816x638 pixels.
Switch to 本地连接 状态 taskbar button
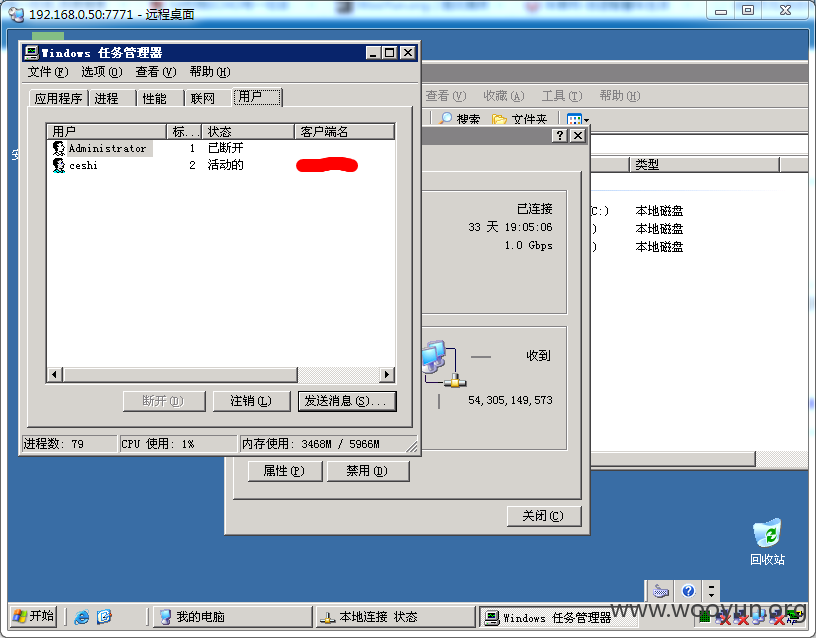pos(395,617)
